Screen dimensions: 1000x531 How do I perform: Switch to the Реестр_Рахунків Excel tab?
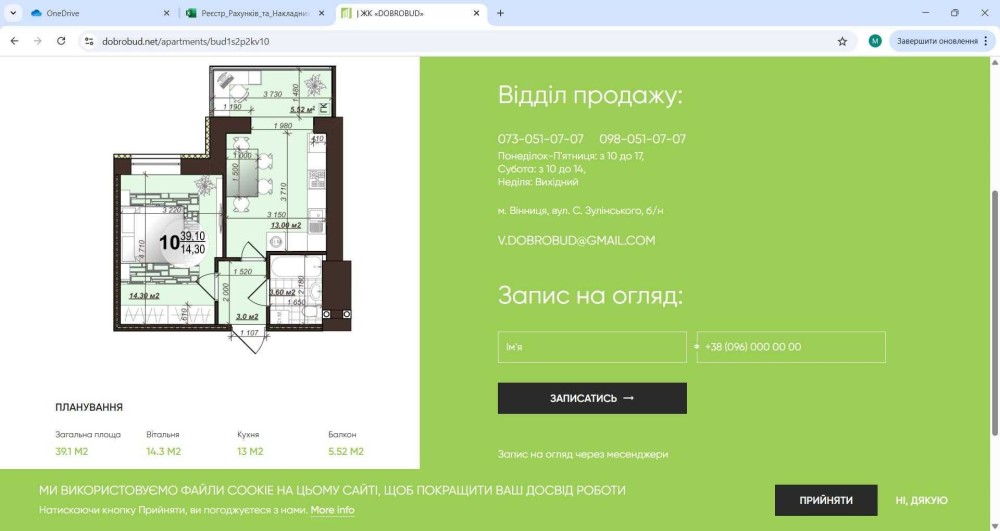[x=255, y=13]
